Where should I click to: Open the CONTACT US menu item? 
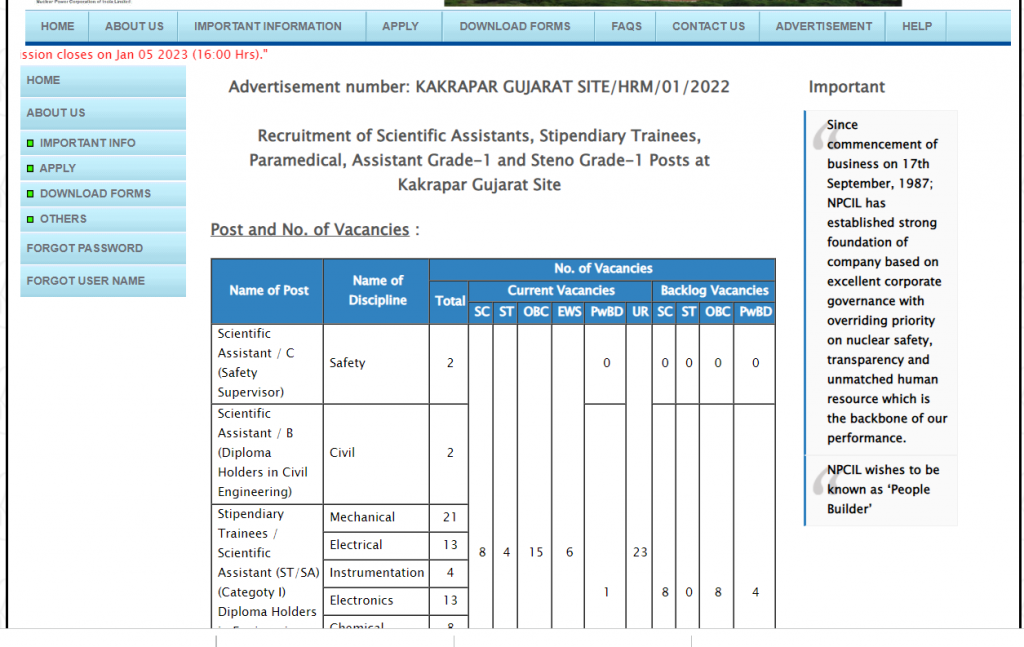point(708,26)
